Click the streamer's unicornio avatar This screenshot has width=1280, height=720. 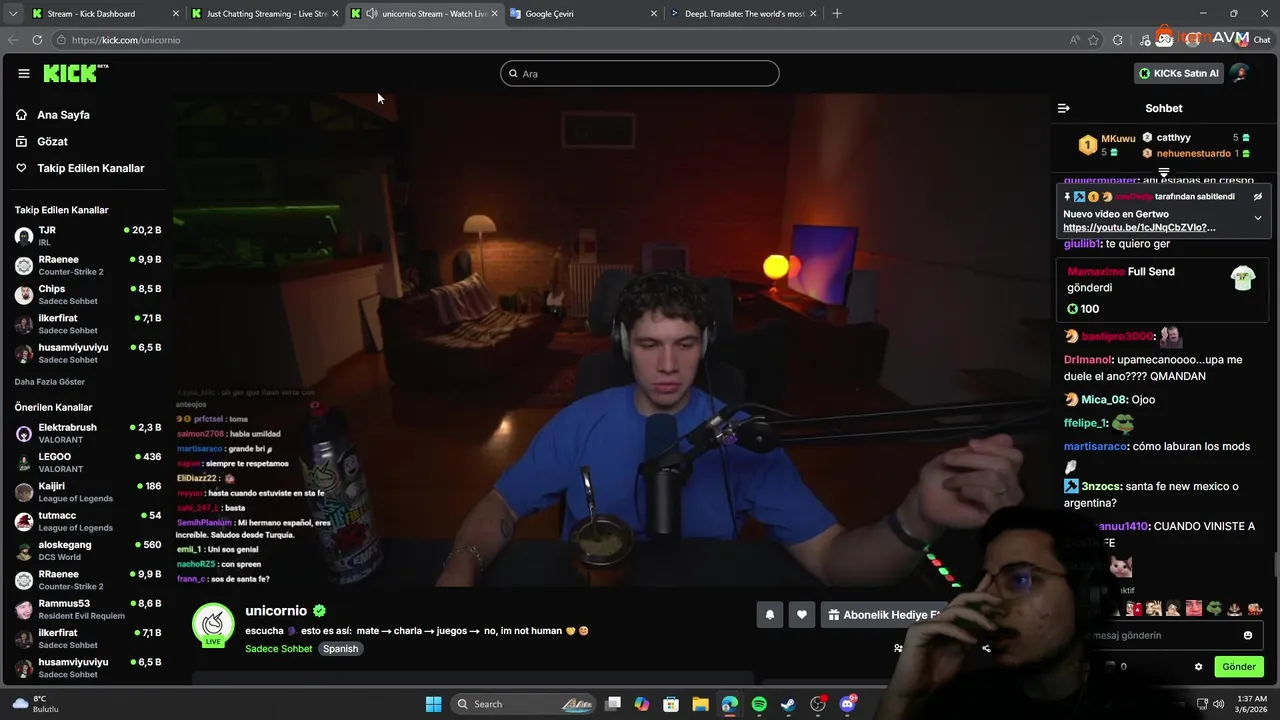212,624
